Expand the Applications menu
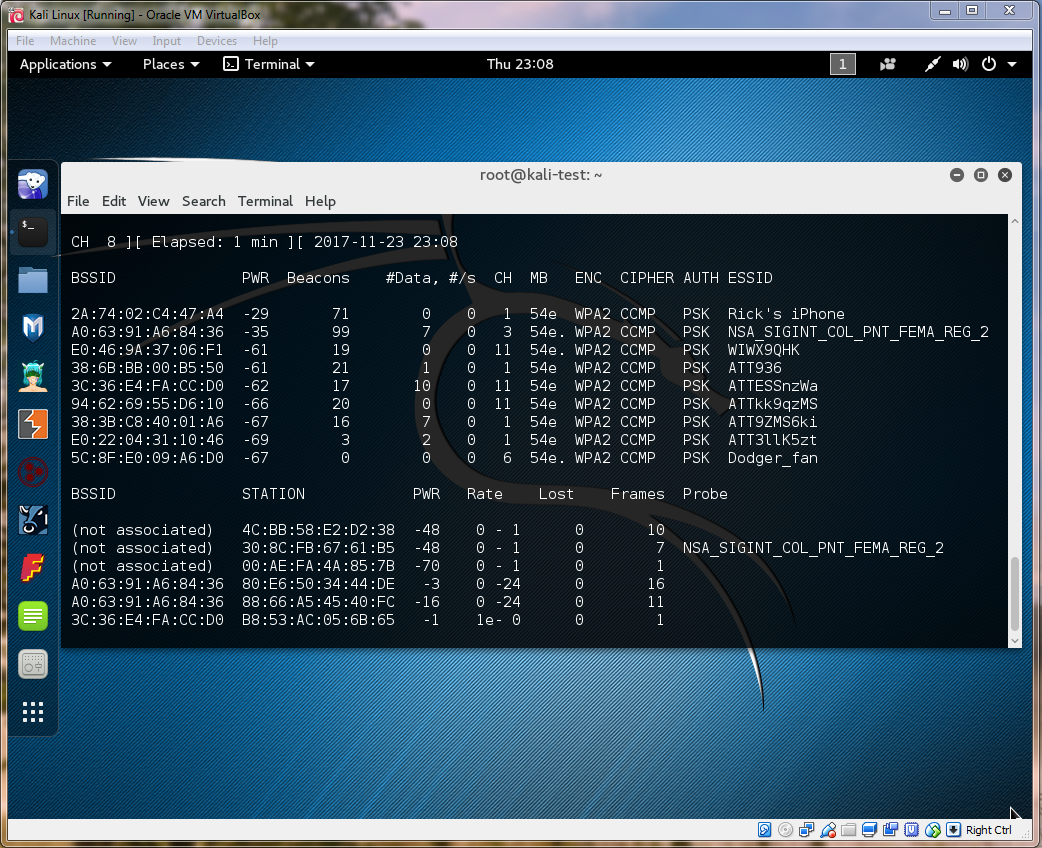The width and height of the screenshot is (1042, 848). (x=66, y=64)
